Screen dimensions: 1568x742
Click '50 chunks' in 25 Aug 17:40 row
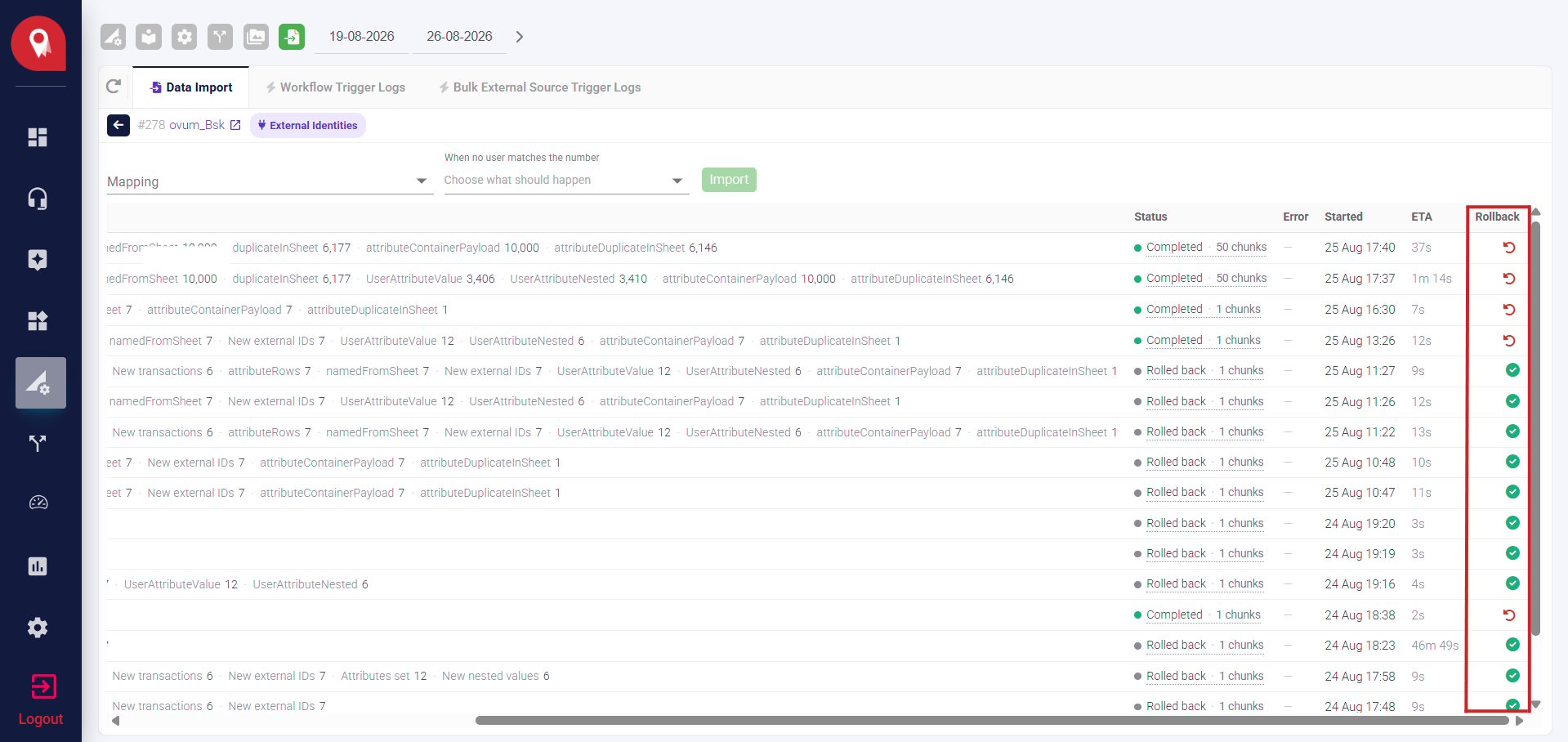[x=1241, y=248]
